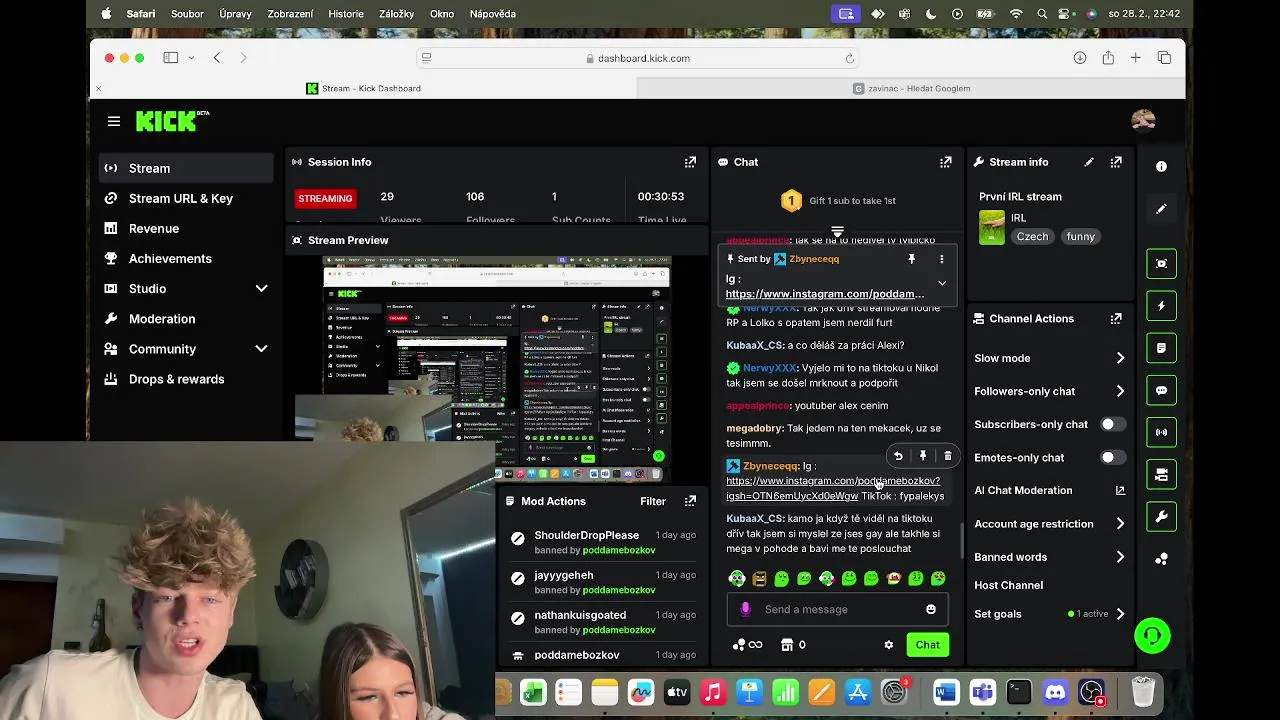Click the info icon in right toolbar
The height and width of the screenshot is (720, 1280).
pos(1161,167)
